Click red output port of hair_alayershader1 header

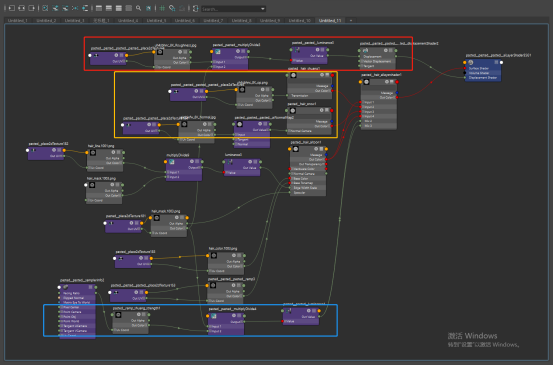[397, 82]
